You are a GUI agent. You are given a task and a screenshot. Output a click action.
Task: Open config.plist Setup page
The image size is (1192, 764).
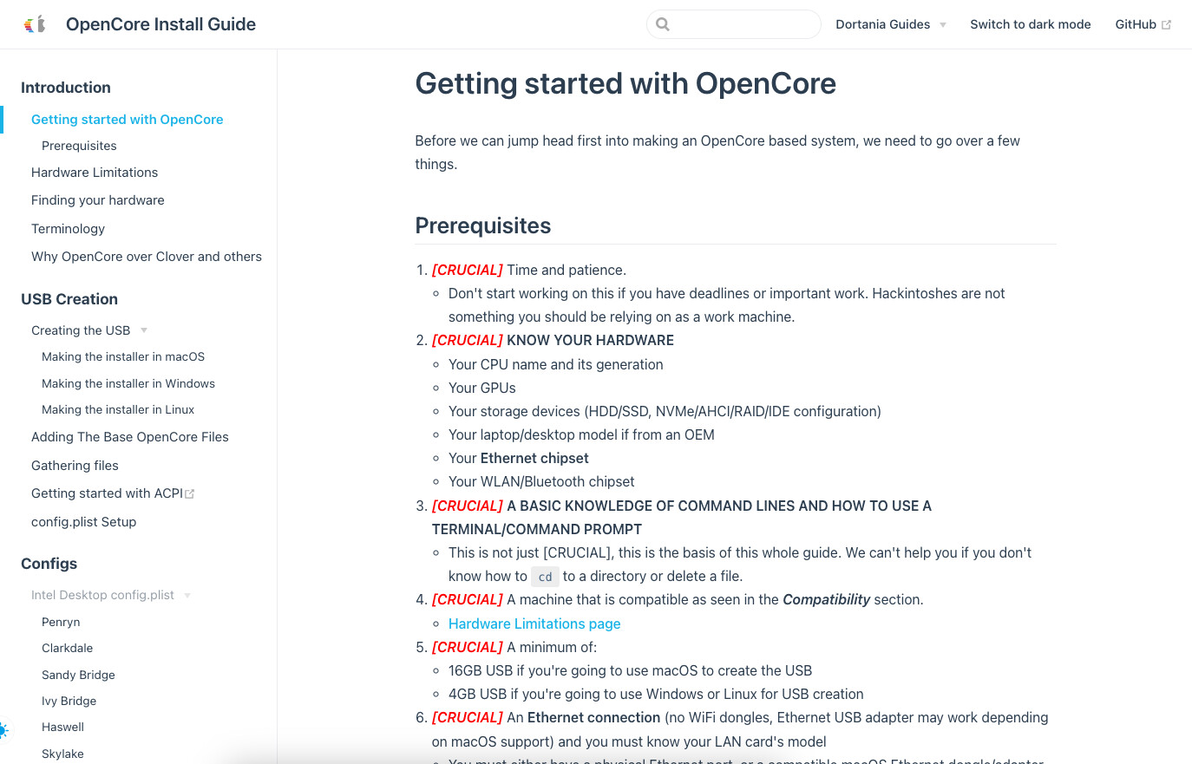click(x=84, y=522)
